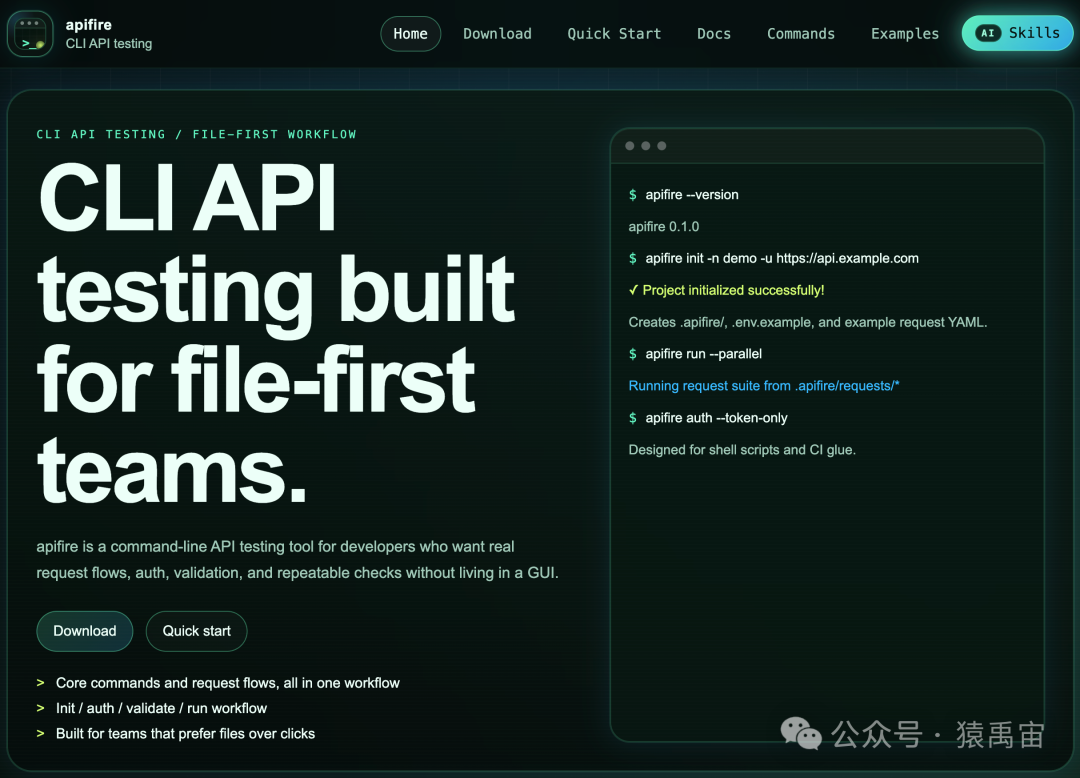Viewport: 1080px width, 778px height.
Task: Click the rightmost dot on the terminal title bar
Action: pyautogui.click(x=661, y=145)
